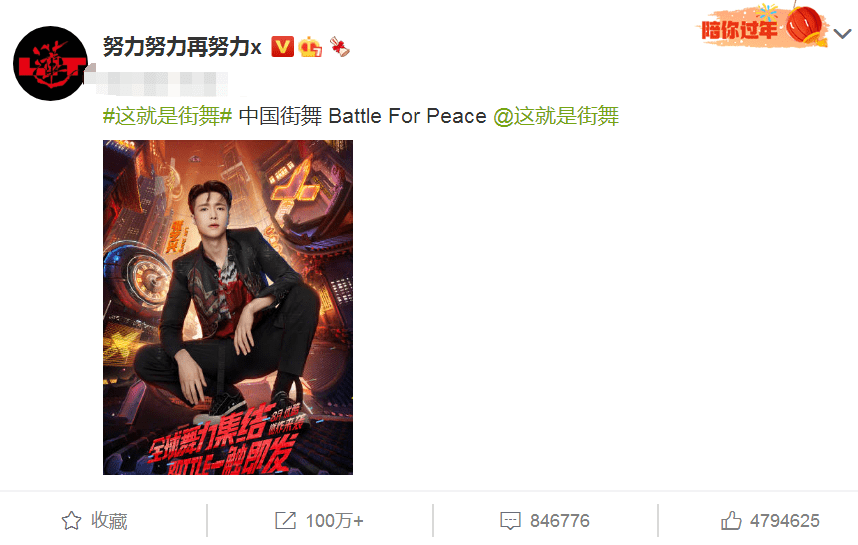Click the repost share icon
The image size is (858, 545).
[285, 520]
